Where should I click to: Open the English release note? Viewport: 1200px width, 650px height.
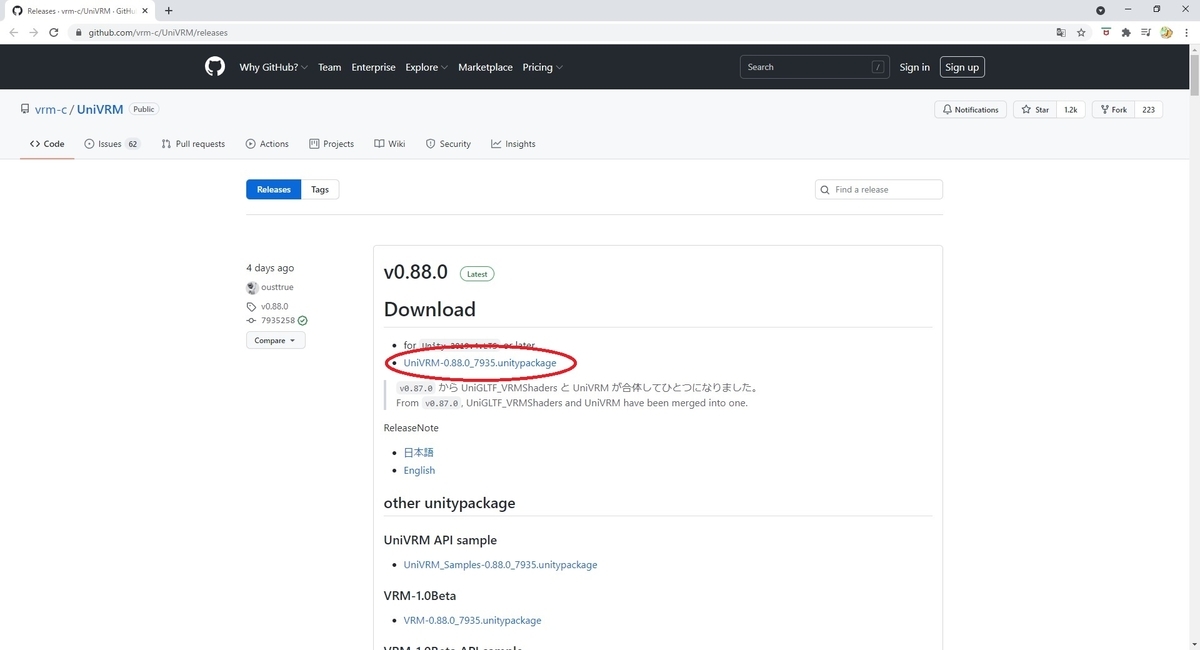point(419,470)
